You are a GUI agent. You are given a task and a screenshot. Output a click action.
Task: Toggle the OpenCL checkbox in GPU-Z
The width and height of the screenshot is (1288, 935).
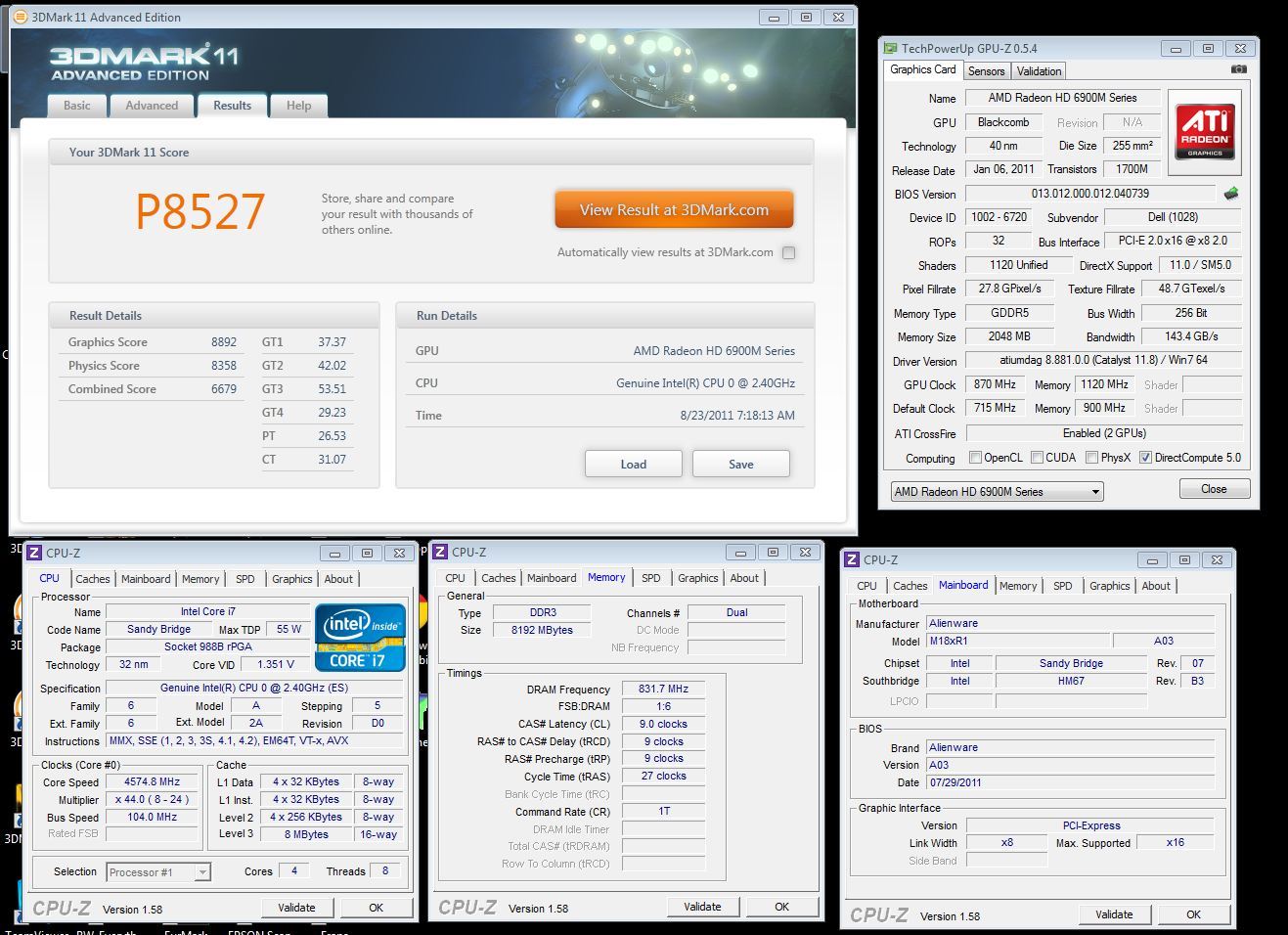tap(975, 458)
